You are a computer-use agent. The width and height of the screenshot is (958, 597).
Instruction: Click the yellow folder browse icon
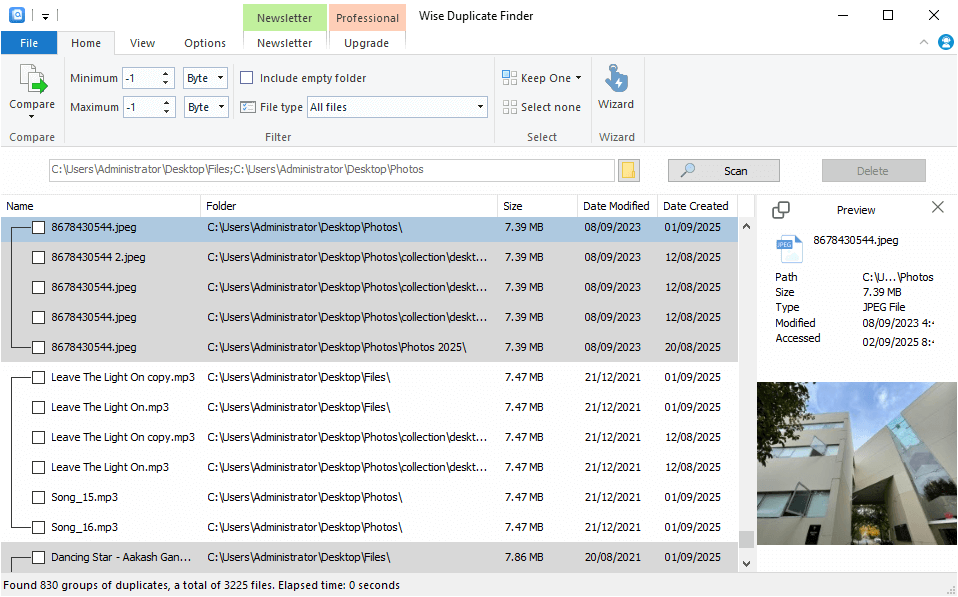click(628, 170)
